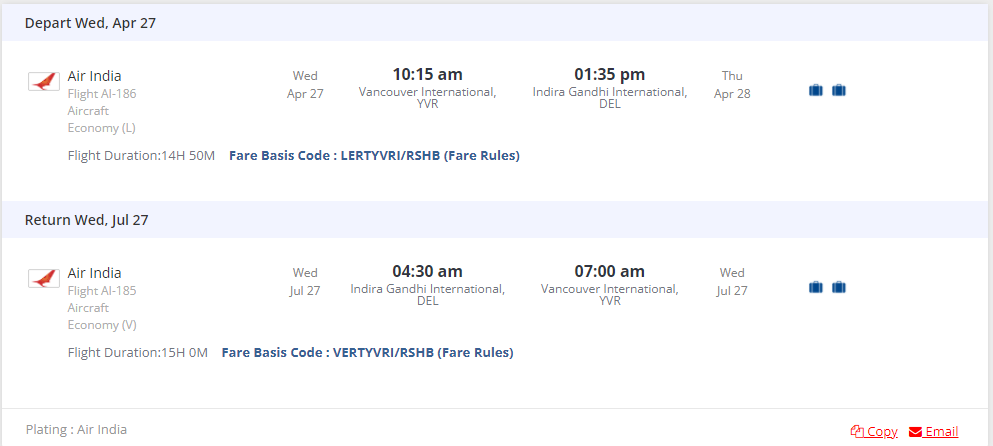Screen dimensions: 993x446
Task: Click second baggage icon on return flight
Action: coord(839,287)
